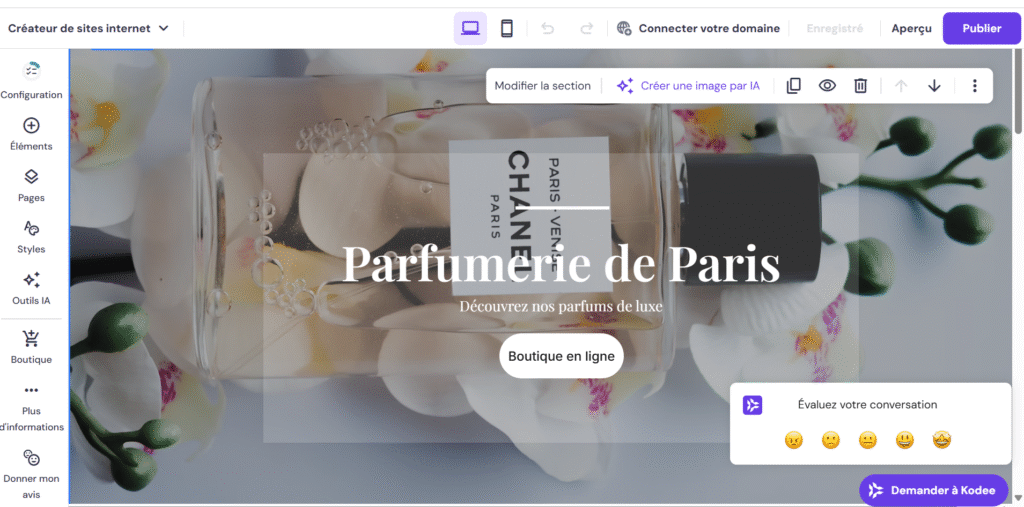The height and width of the screenshot is (507, 1024).
Task: Click the Publier button
Action: pyautogui.click(x=982, y=28)
